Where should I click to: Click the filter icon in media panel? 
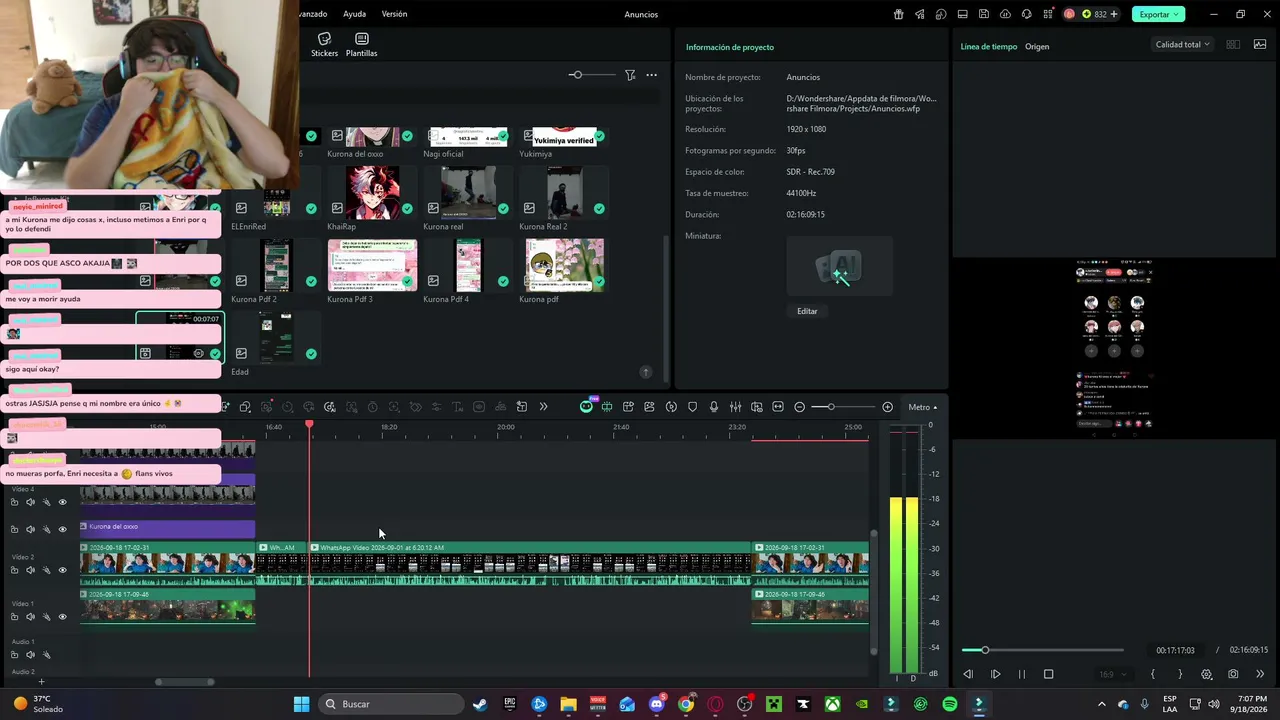(x=630, y=75)
